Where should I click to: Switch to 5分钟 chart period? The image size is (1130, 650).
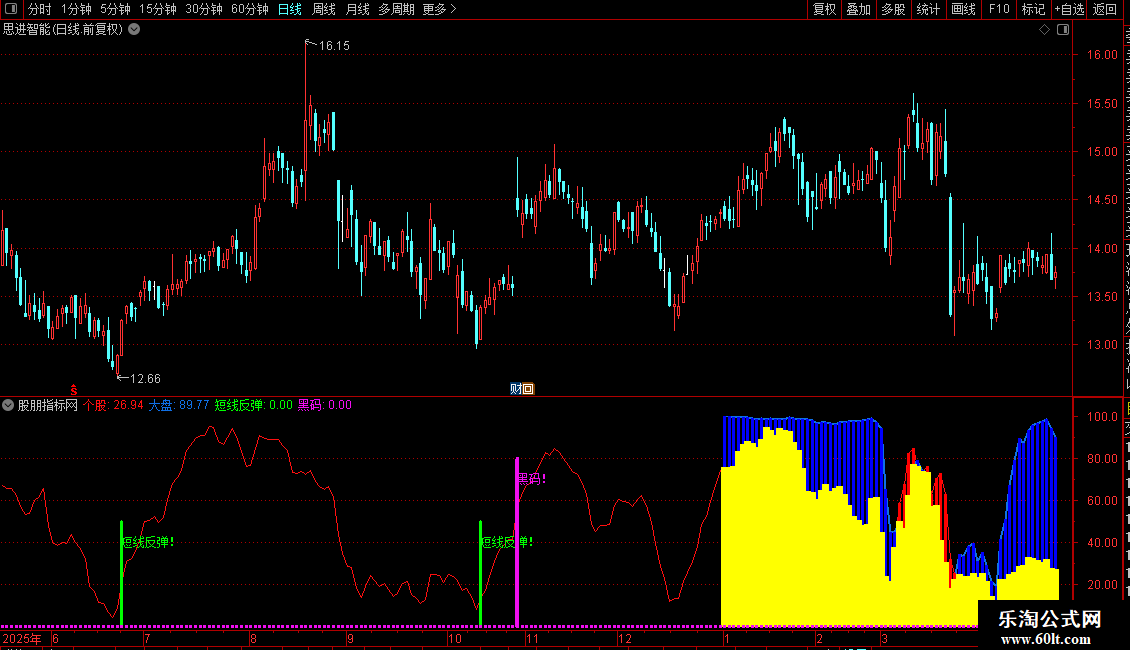115,9
